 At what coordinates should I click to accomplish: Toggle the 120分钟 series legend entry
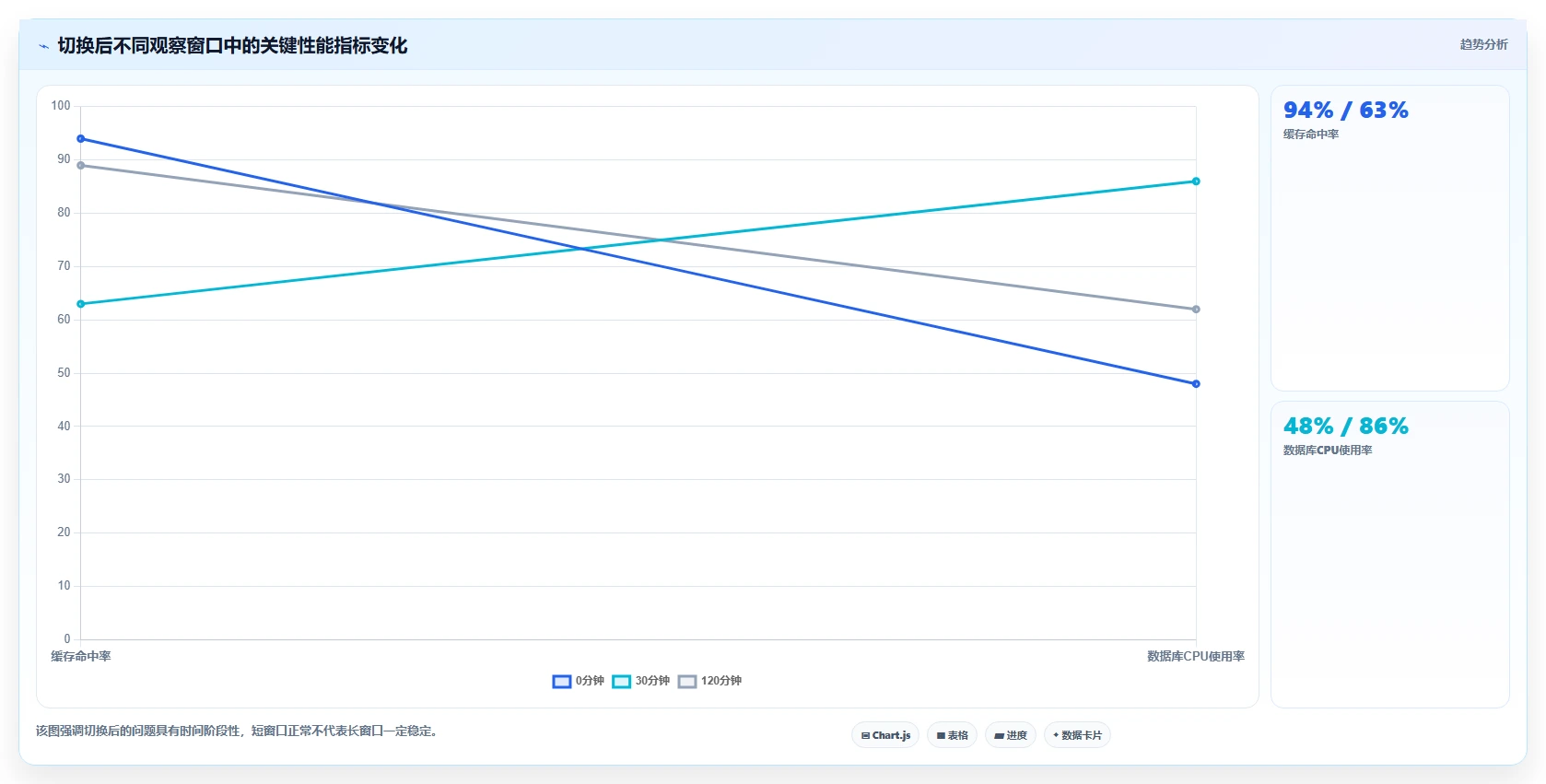point(709,682)
